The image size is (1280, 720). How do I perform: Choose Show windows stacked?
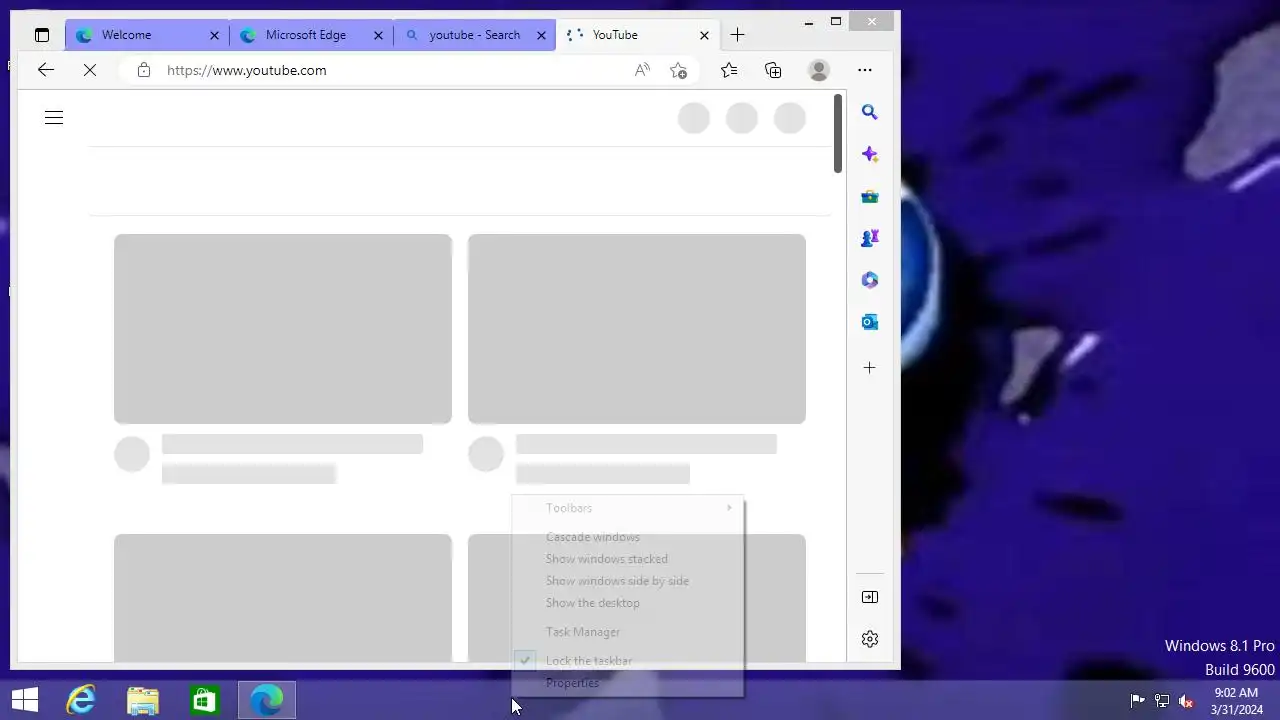point(628,559)
